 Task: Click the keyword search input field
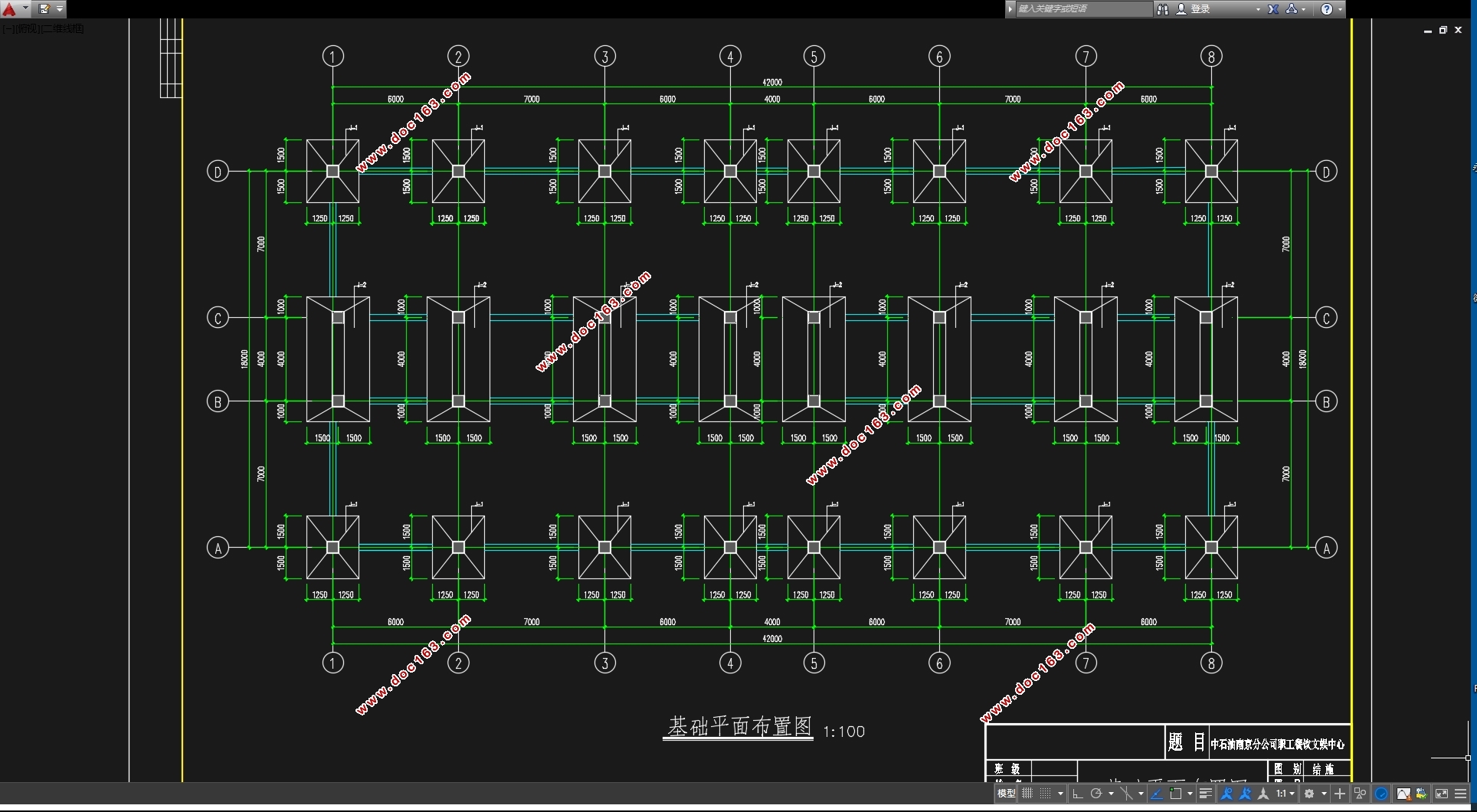[1083, 9]
